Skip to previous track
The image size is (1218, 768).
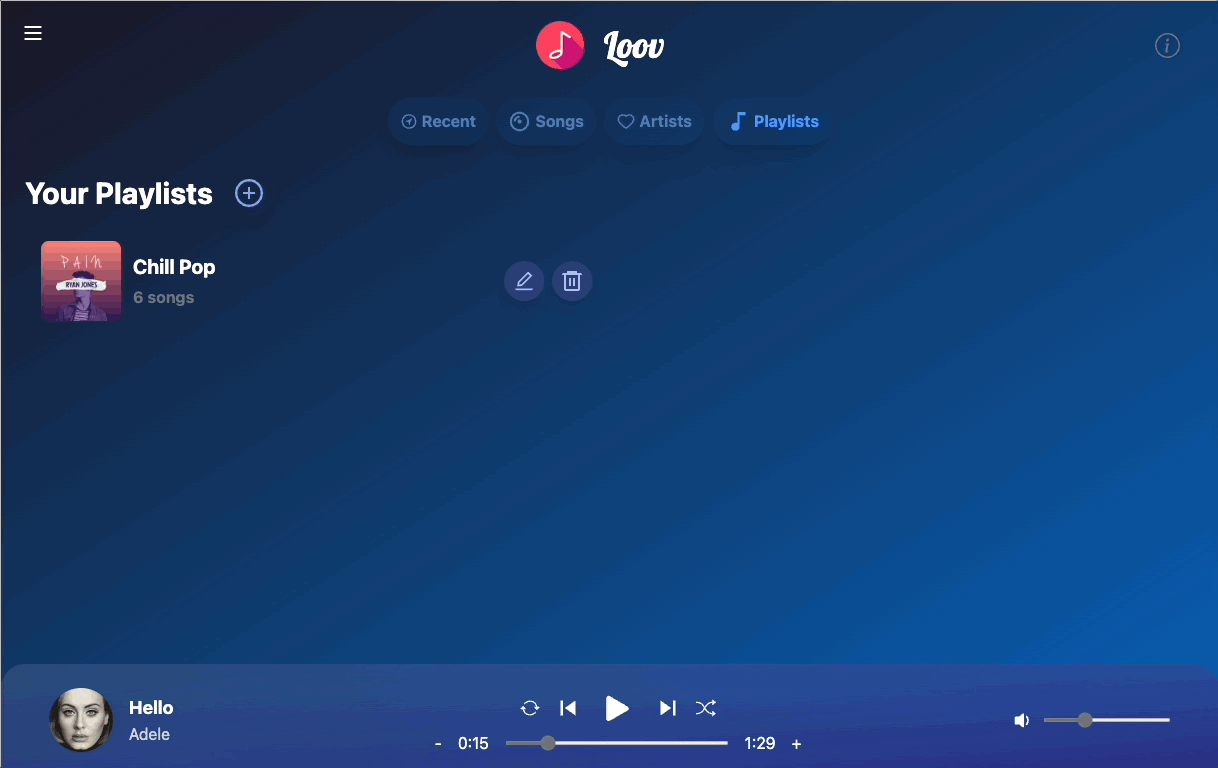point(568,709)
